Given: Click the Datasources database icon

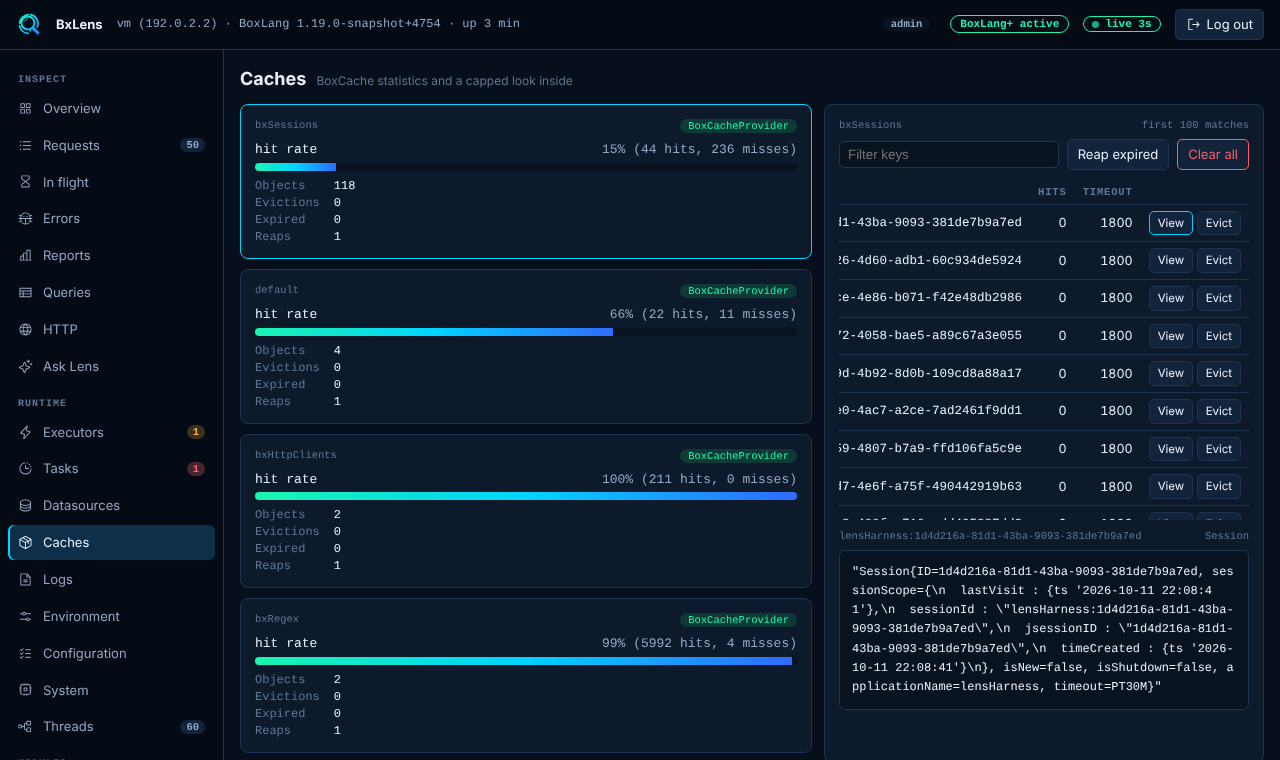Looking at the screenshot, I should [x=25, y=505].
